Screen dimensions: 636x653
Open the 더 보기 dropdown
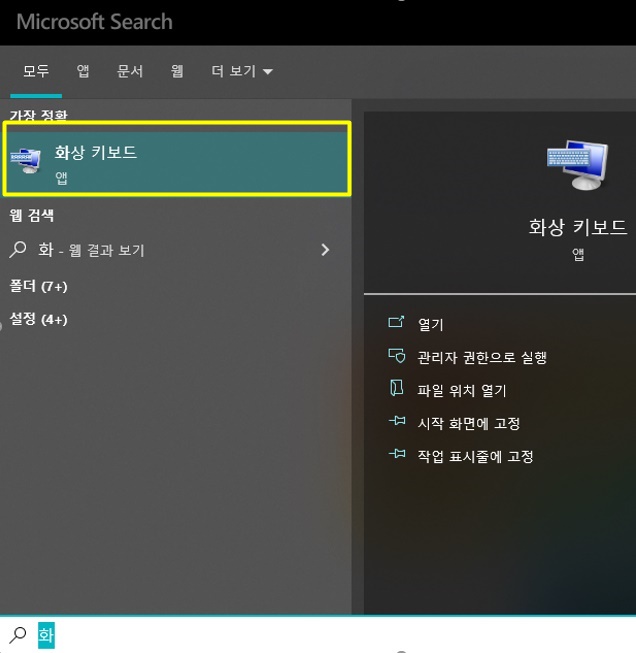click(242, 71)
